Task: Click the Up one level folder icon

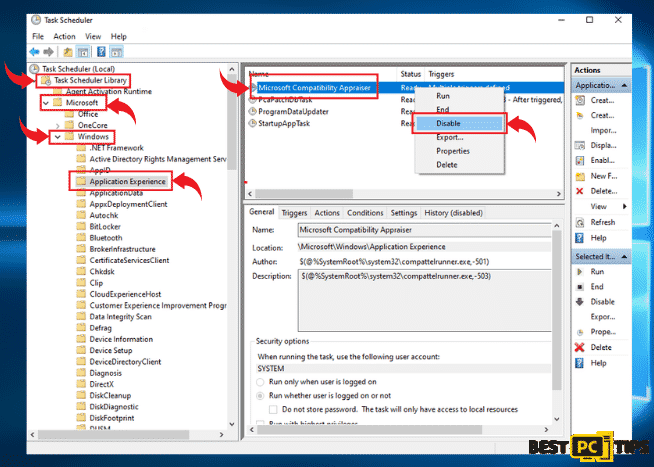Action: click(x=68, y=52)
